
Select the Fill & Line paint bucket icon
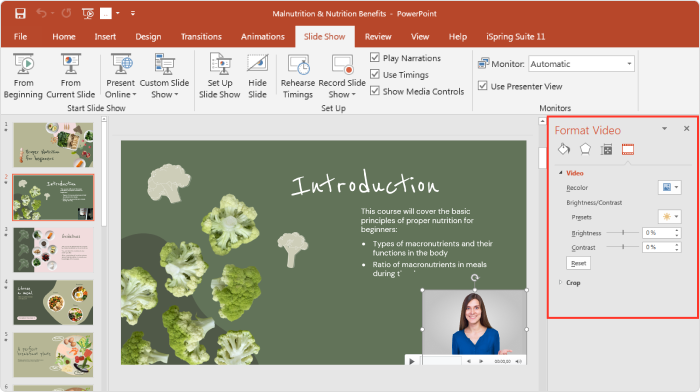564,149
